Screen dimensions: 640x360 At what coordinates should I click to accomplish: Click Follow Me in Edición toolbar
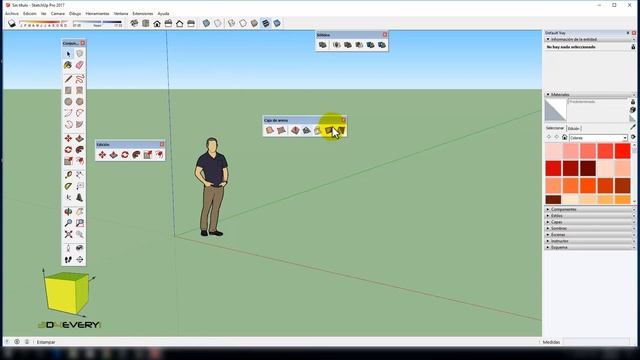click(136, 155)
